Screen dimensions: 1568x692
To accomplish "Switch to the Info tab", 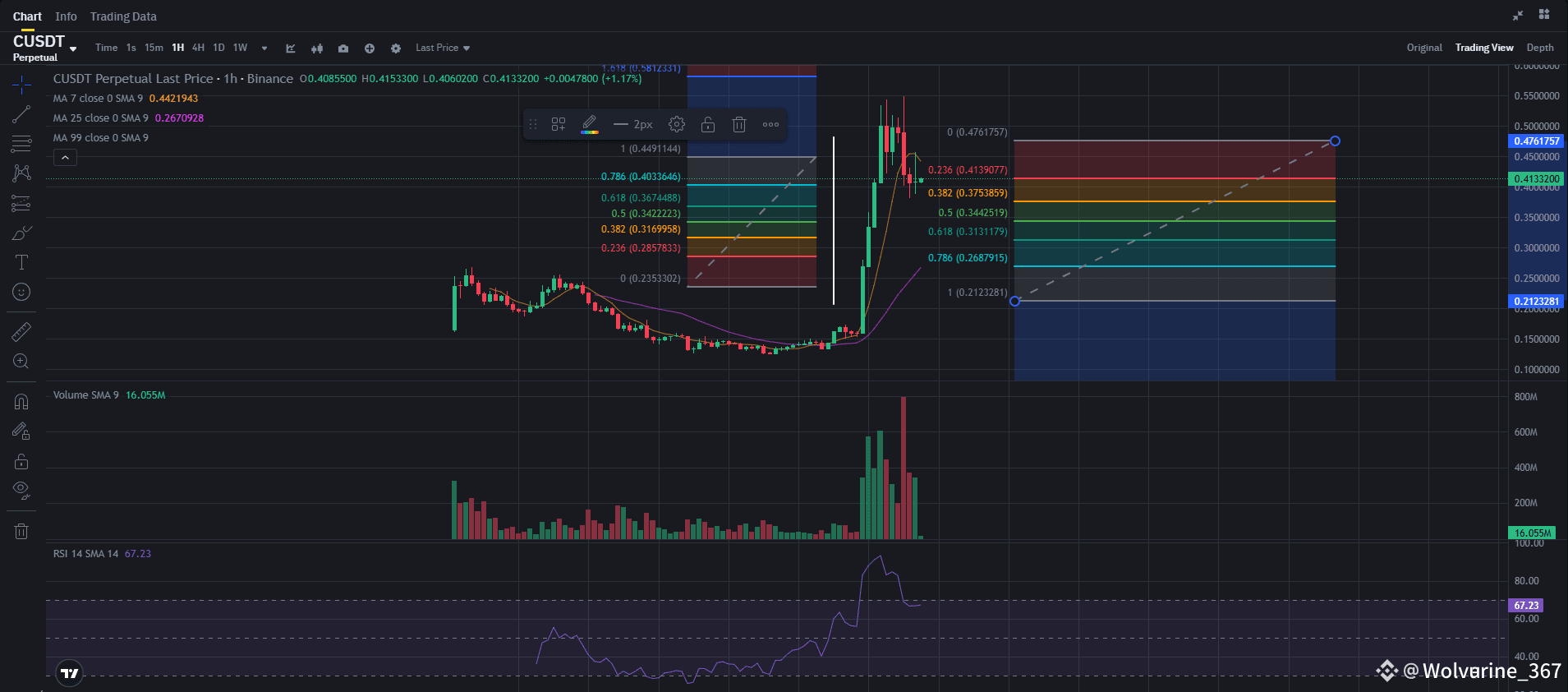I will click(66, 16).
